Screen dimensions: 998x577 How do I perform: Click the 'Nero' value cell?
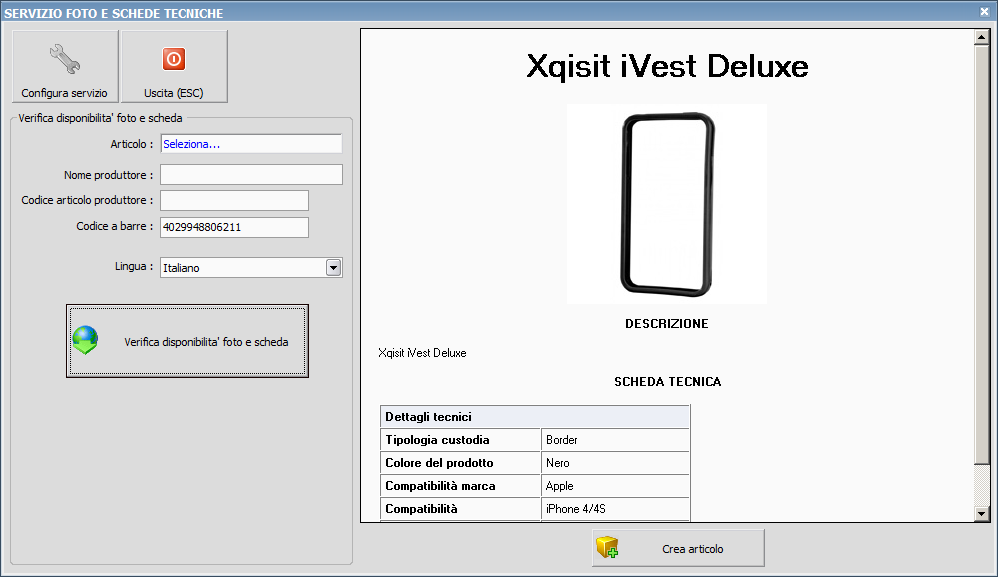pos(615,462)
